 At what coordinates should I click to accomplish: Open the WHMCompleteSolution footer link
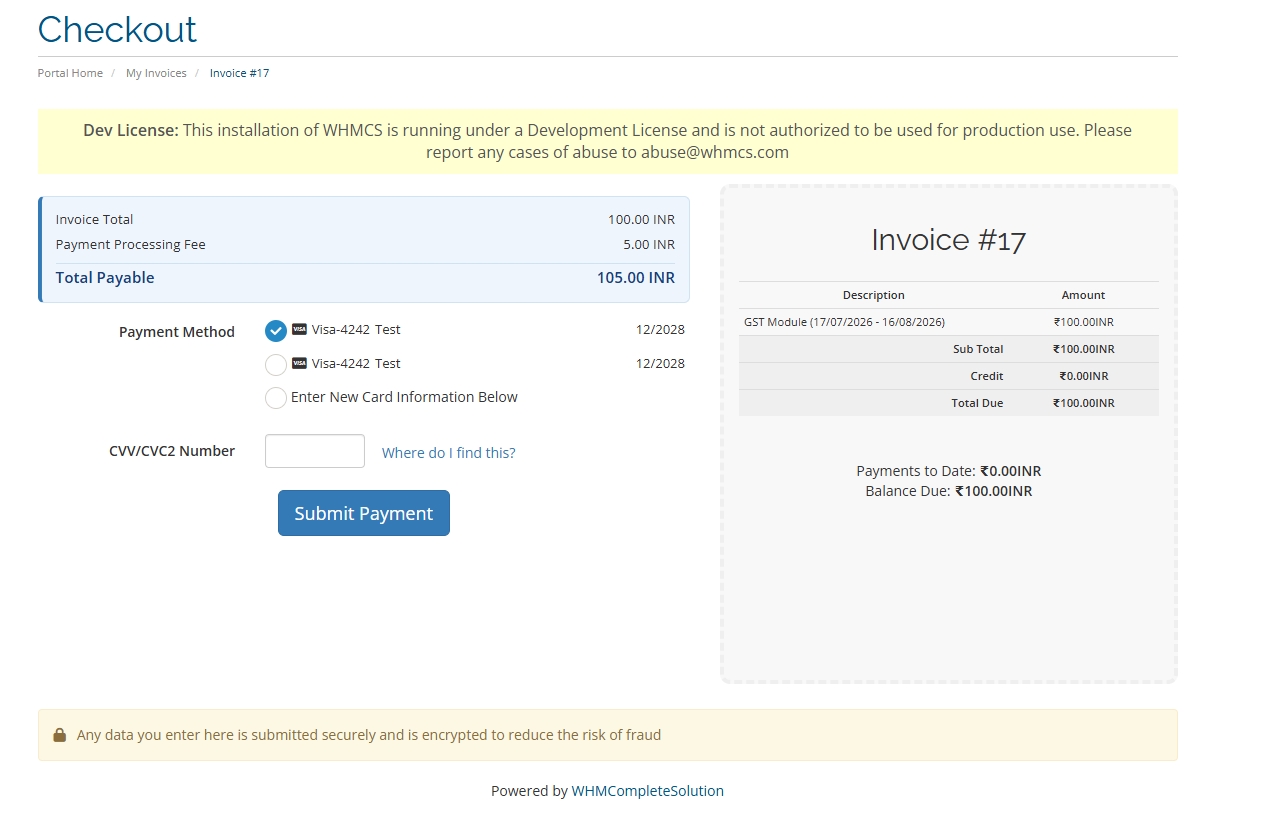coord(647,791)
